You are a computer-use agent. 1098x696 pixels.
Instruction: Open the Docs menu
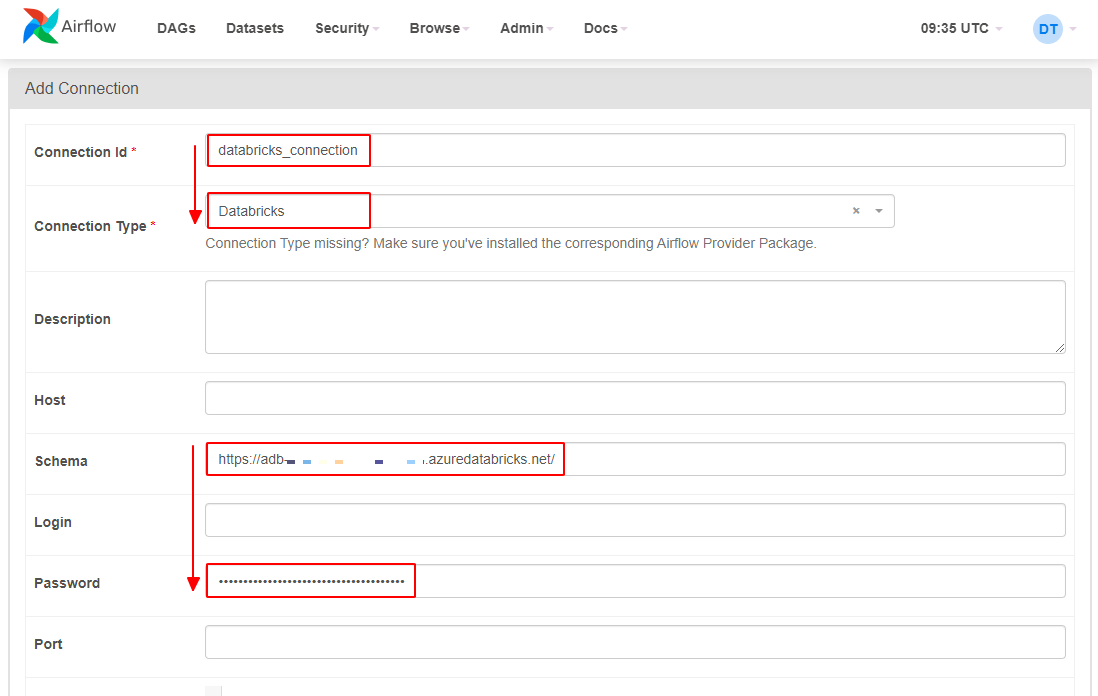[606, 28]
